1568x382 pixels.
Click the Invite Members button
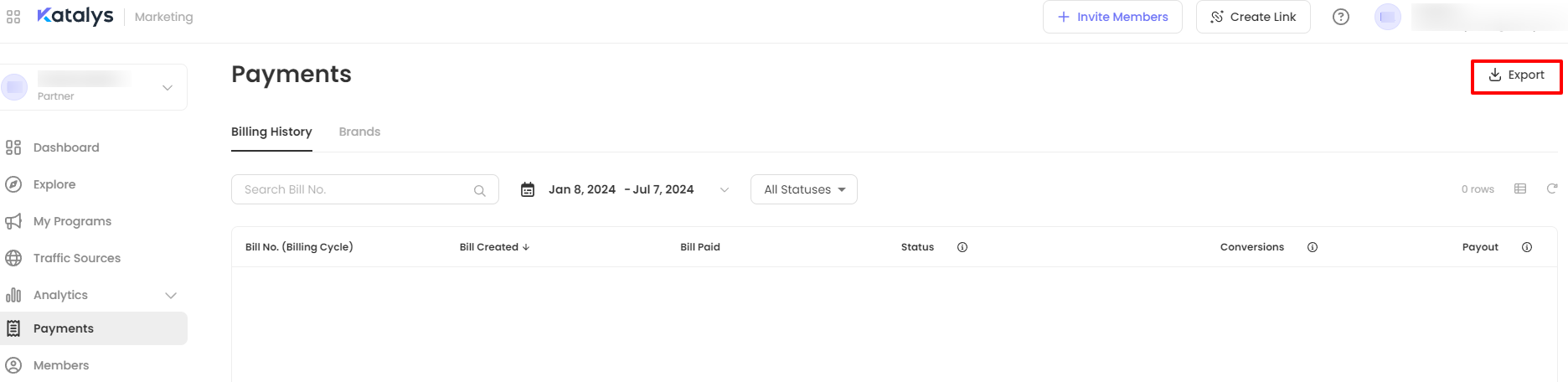1112,17
